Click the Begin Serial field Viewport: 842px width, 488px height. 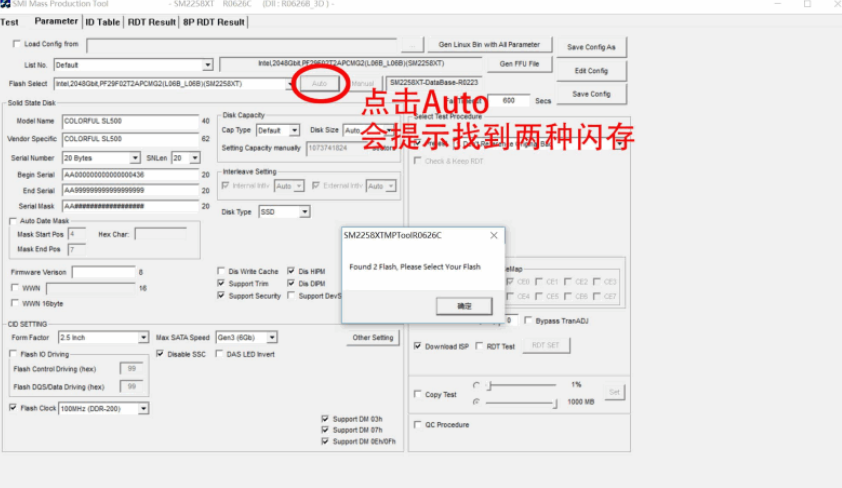(x=130, y=175)
